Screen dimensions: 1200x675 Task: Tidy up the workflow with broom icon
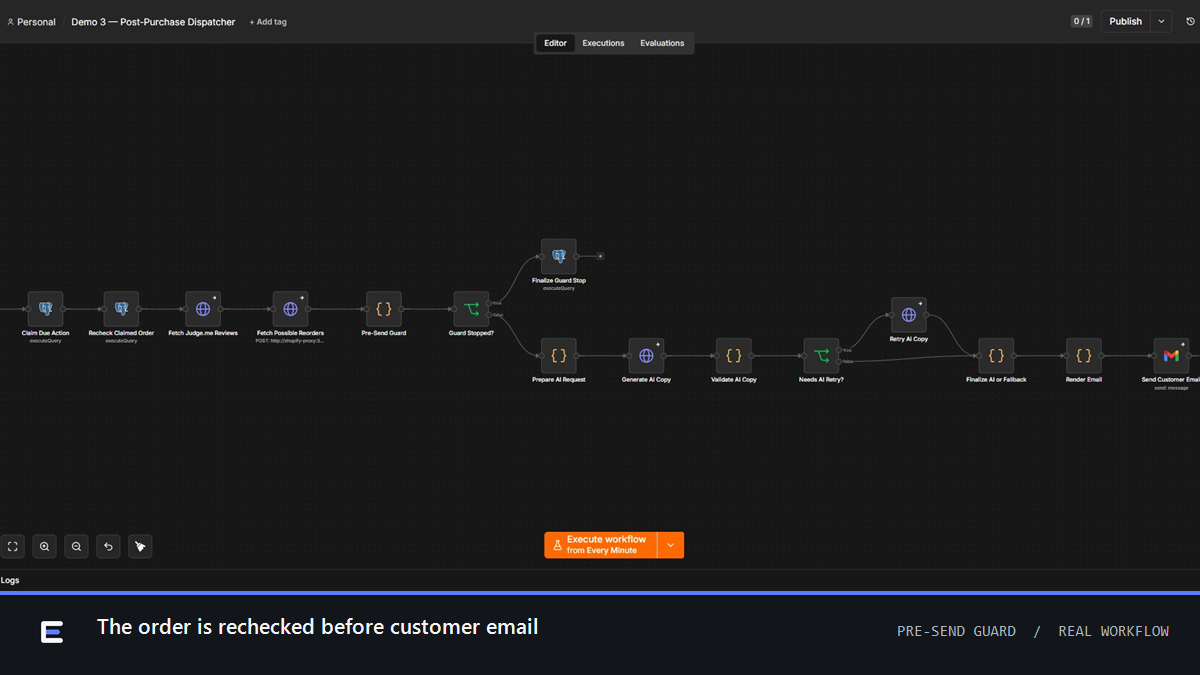(x=140, y=546)
